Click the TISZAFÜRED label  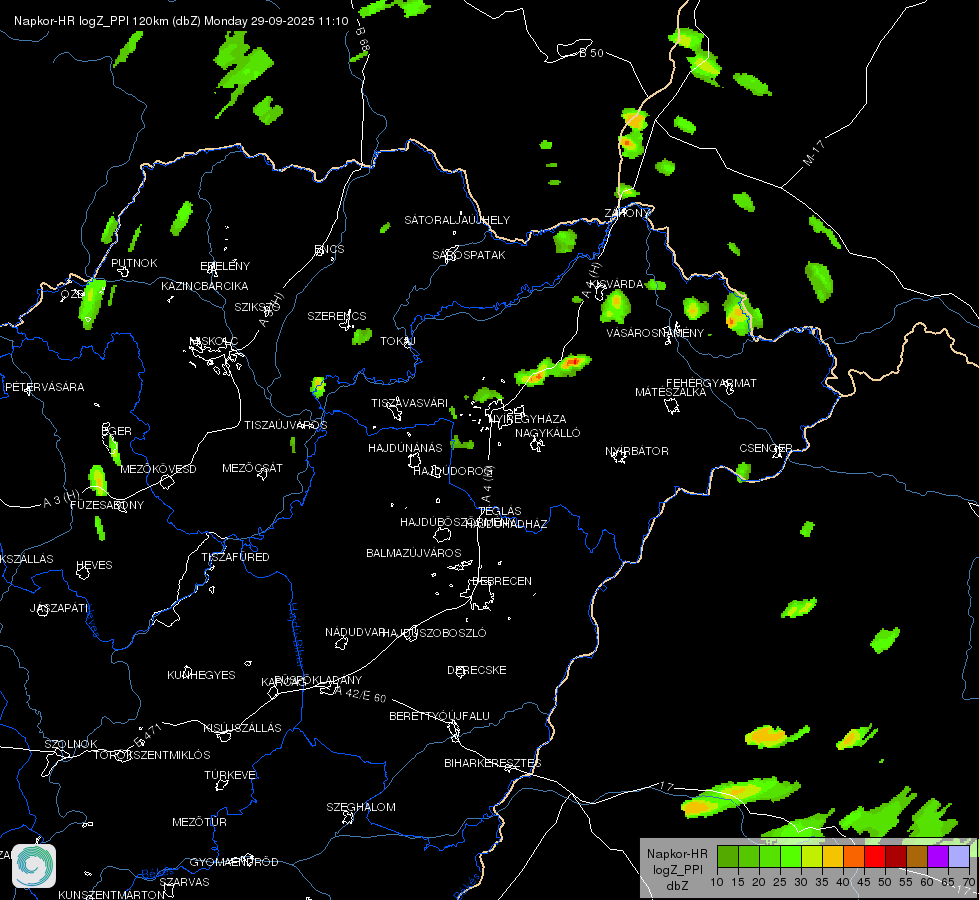click(x=235, y=556)
